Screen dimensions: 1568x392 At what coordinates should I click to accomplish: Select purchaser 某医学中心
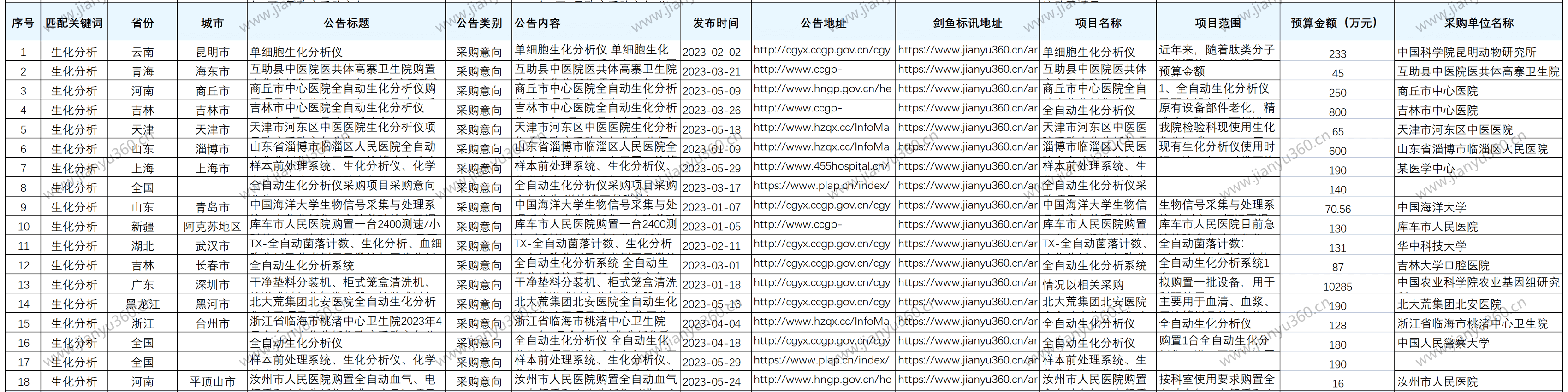[x=1426, y=168]
